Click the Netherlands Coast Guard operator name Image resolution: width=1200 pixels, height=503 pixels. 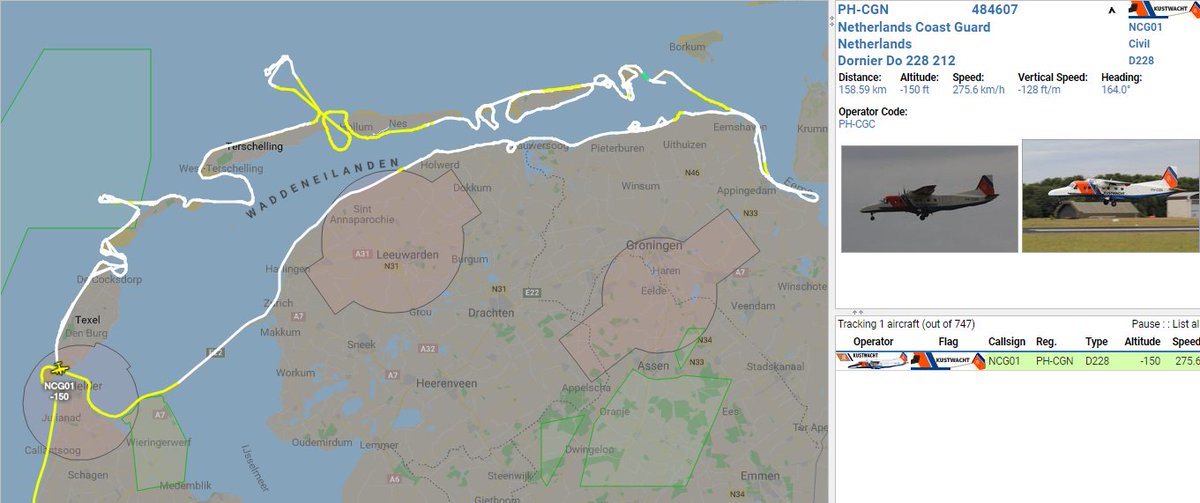coord(914,27)
